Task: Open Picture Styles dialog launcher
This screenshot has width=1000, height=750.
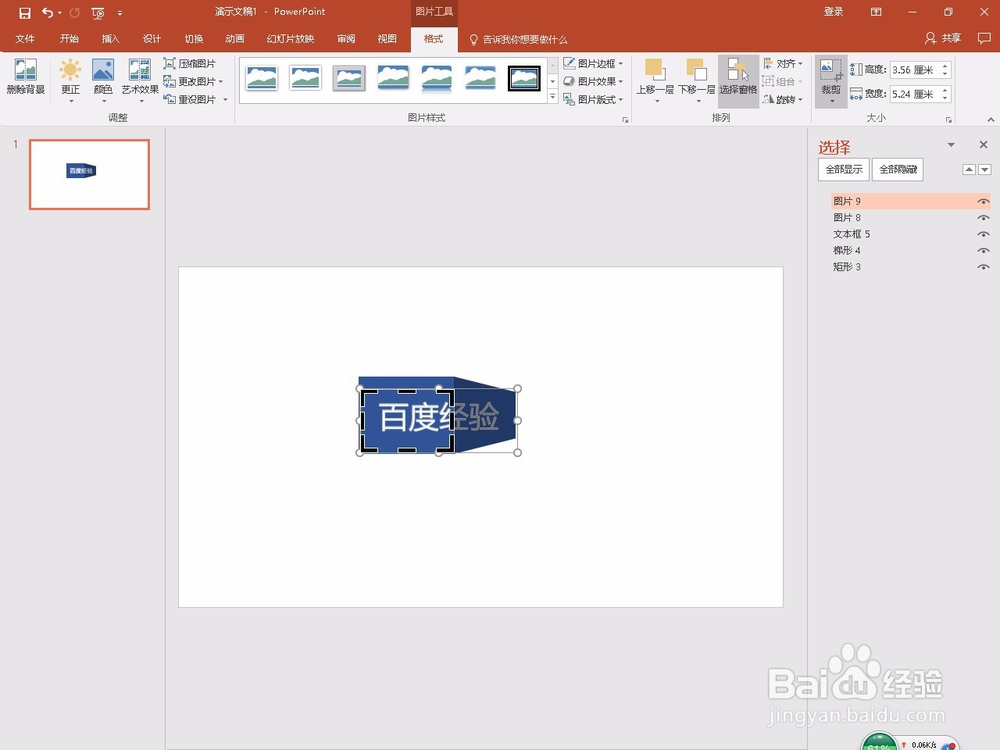Action: (625, 119)
